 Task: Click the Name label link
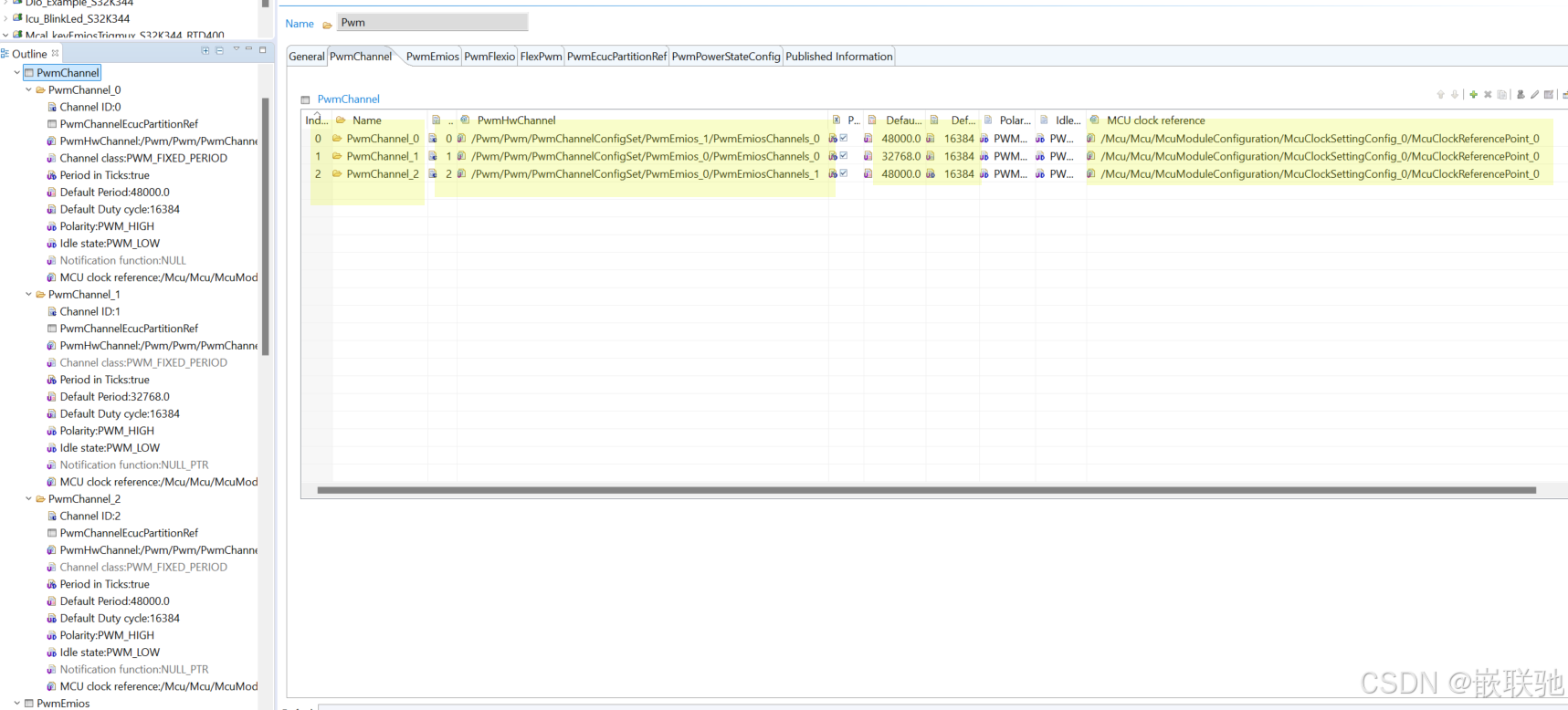(x=300, y=24)
